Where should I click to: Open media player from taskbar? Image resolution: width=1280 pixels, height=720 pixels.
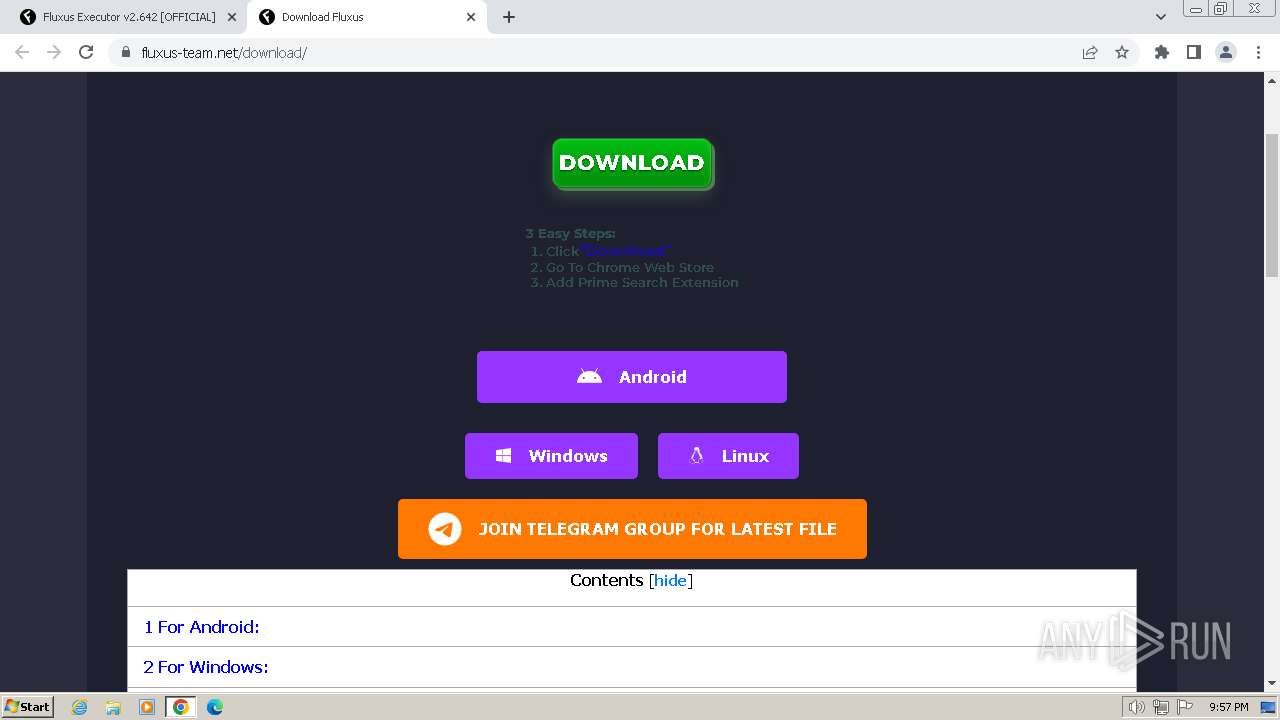147,707
